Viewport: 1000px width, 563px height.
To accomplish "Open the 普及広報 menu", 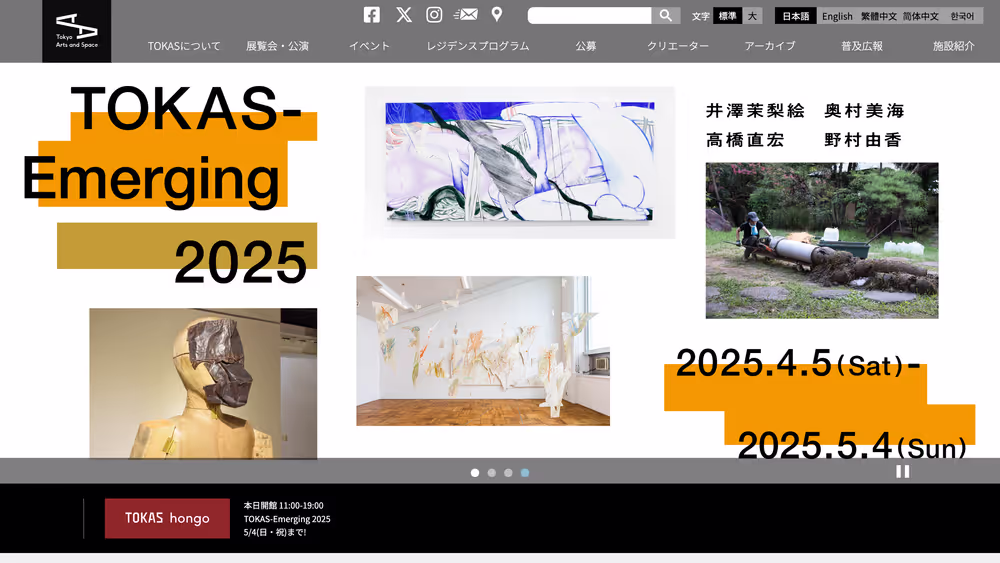I will [862, 46].
